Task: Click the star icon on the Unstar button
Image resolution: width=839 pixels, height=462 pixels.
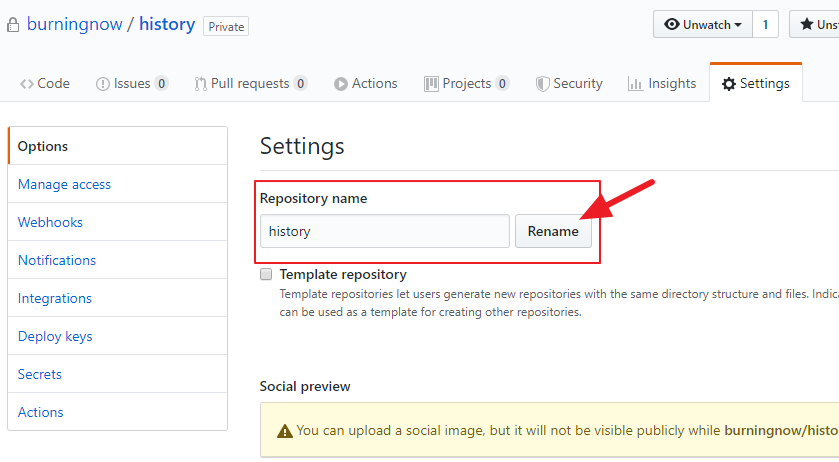Action: coord(806,24)
